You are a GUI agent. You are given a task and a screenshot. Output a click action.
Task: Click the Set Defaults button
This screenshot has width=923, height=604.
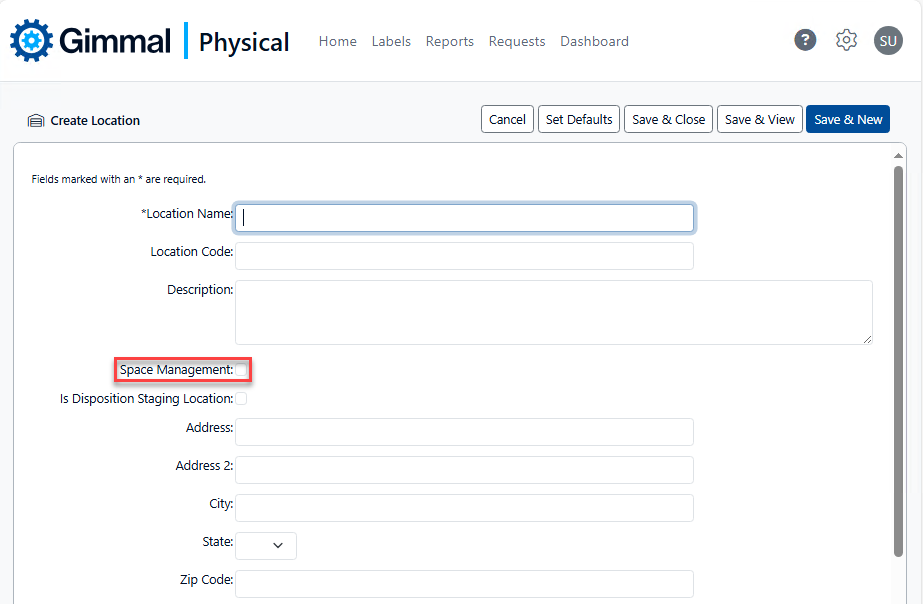coord(579,119)
